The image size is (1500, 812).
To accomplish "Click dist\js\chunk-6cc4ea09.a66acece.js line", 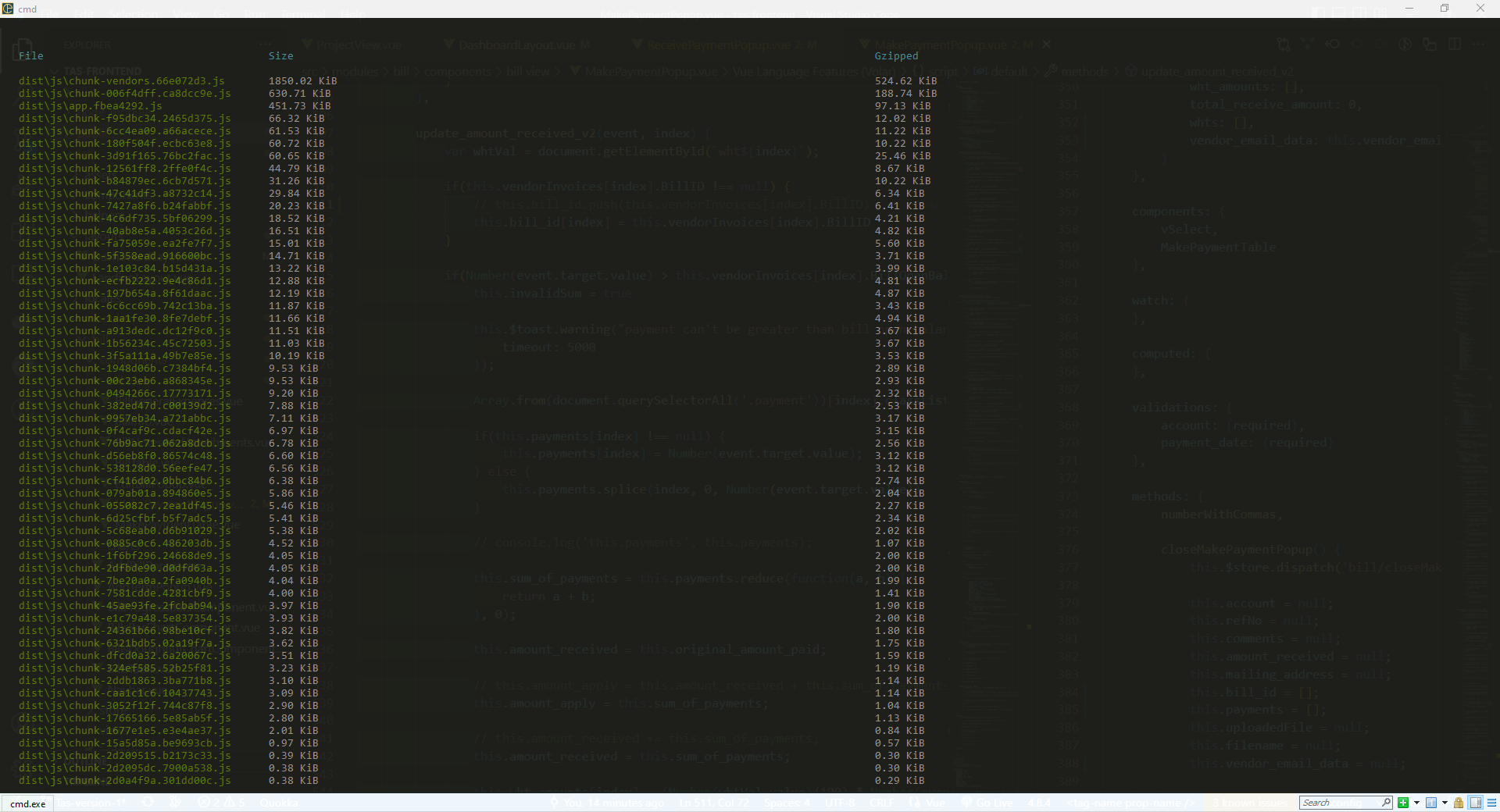I will (125, 131).
